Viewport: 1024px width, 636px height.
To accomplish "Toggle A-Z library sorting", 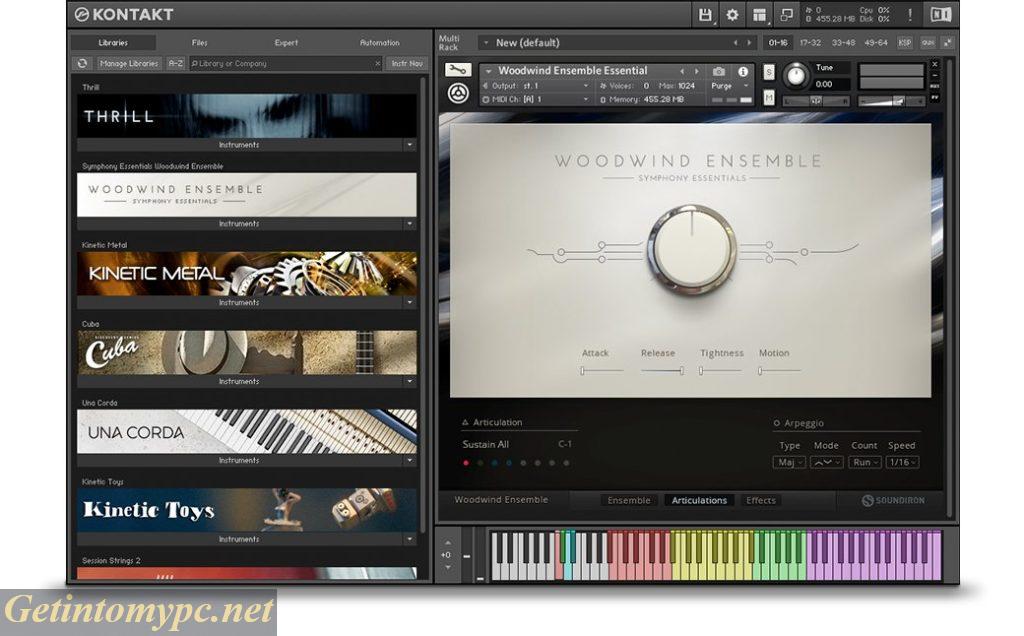I will click(x=176, y=63).
